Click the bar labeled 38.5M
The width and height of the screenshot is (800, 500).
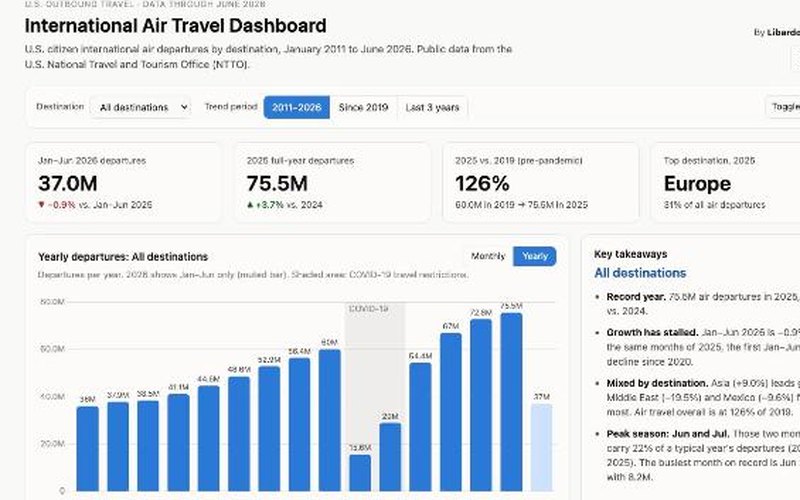pos(148,445)
